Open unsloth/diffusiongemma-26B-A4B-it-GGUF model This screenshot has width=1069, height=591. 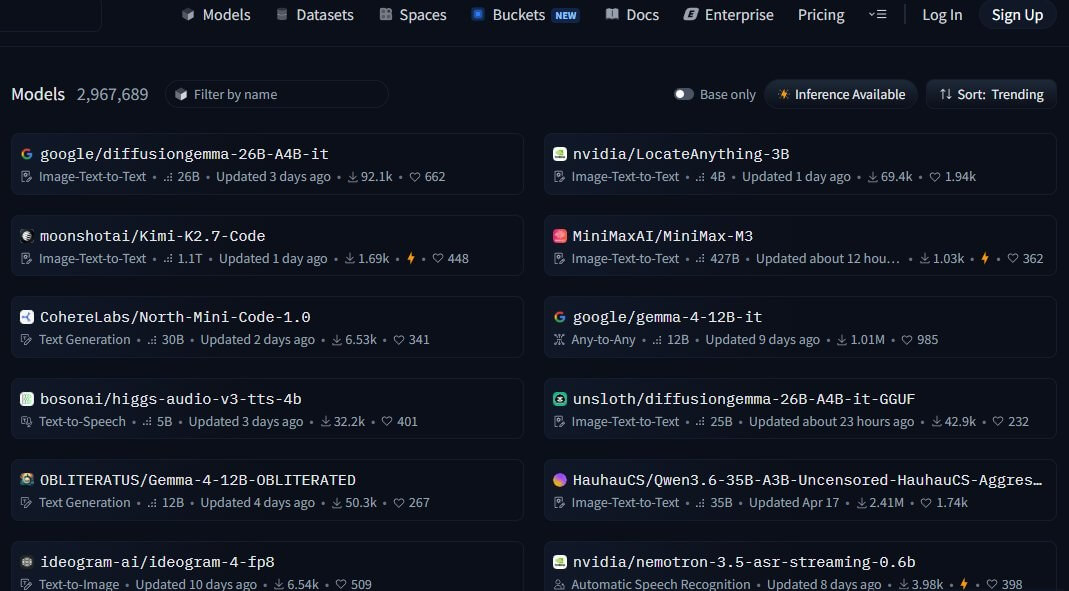pyautogui.click(x=800, y=408)
